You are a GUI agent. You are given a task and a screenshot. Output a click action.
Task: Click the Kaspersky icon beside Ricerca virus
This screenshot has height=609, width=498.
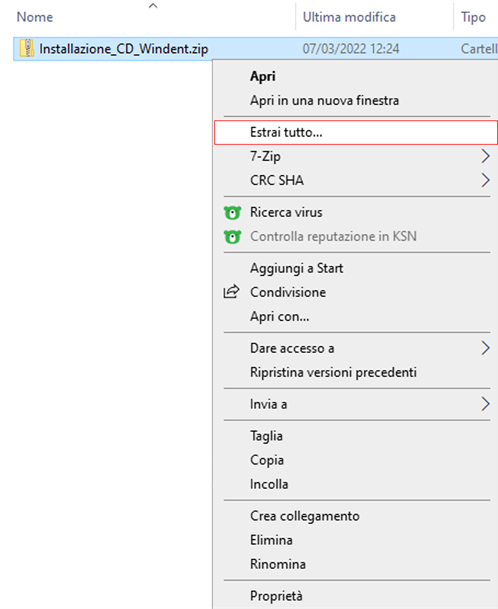(x=232, y=212)
